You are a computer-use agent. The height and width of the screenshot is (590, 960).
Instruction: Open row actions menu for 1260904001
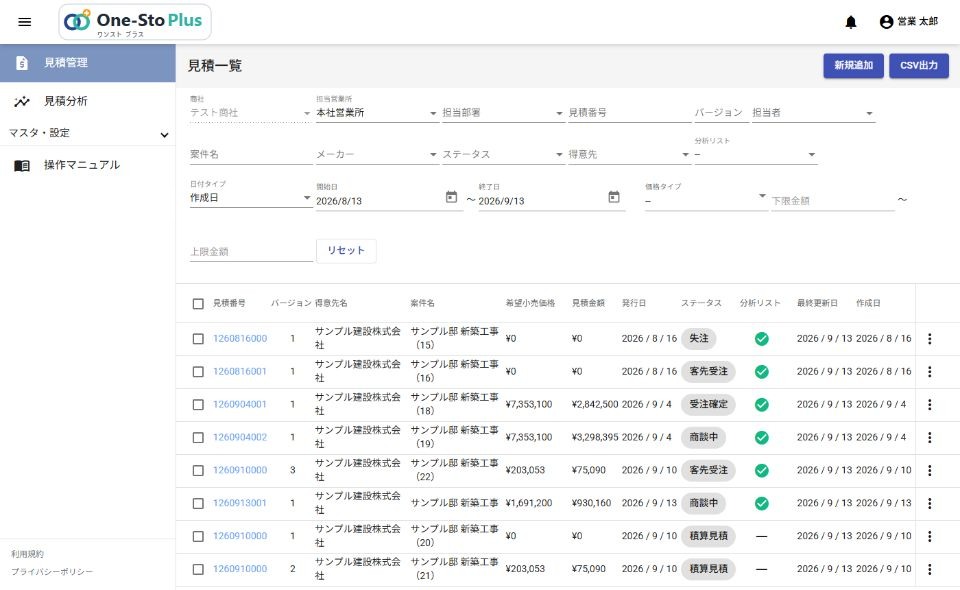pyautogui.click(x=929, y=405)
